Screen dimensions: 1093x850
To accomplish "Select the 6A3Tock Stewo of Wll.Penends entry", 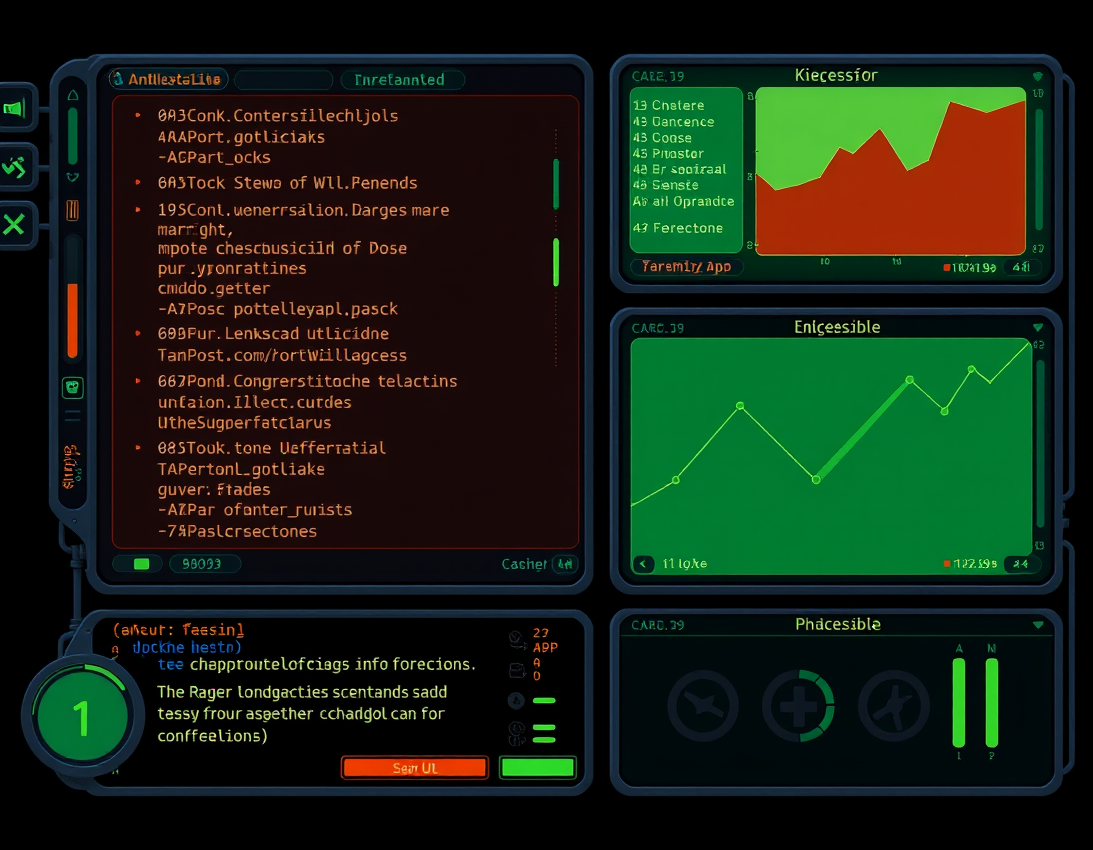I will click(x=287, y=183).
